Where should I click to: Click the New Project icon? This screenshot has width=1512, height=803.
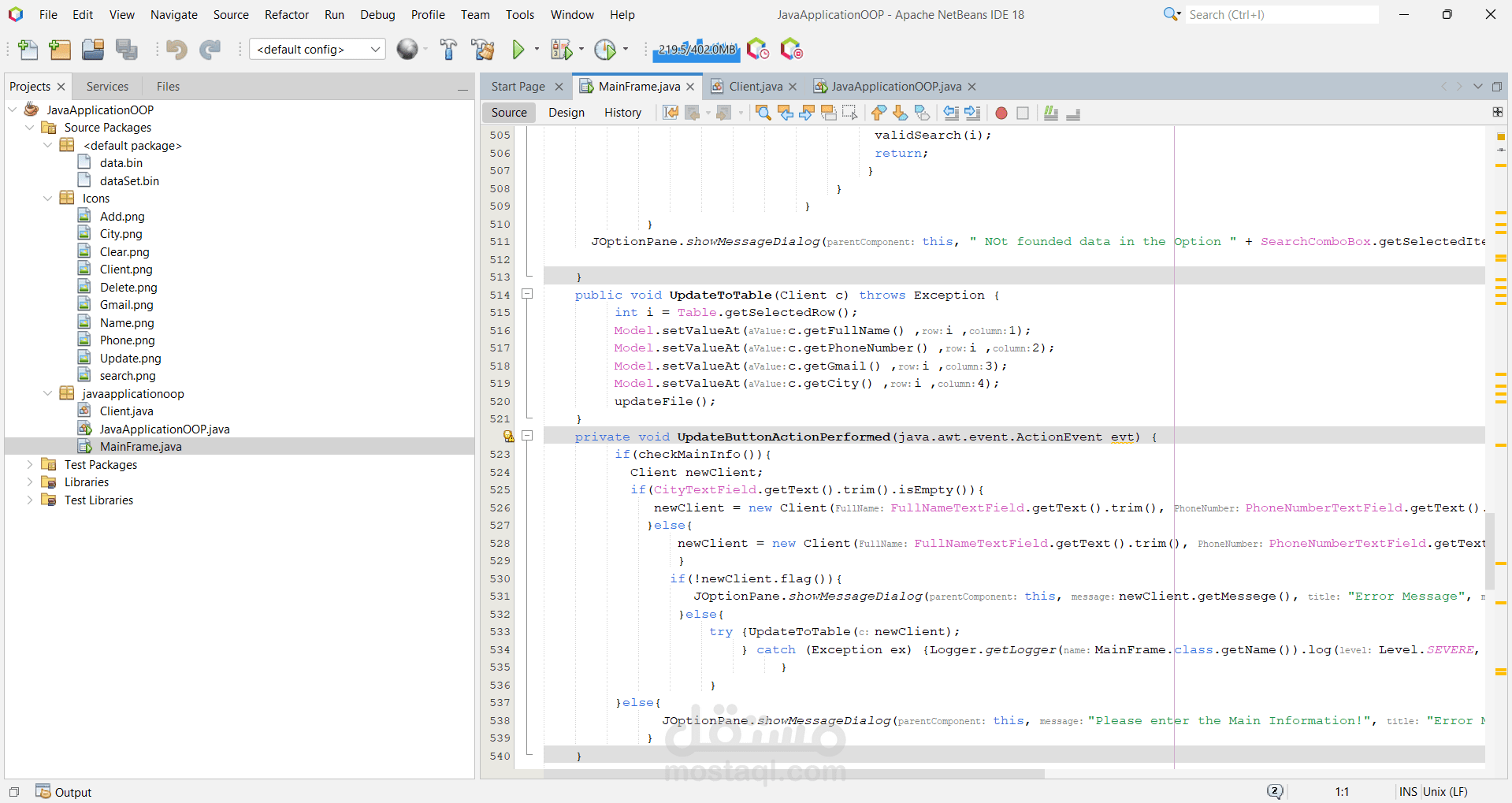pos(60,50)
